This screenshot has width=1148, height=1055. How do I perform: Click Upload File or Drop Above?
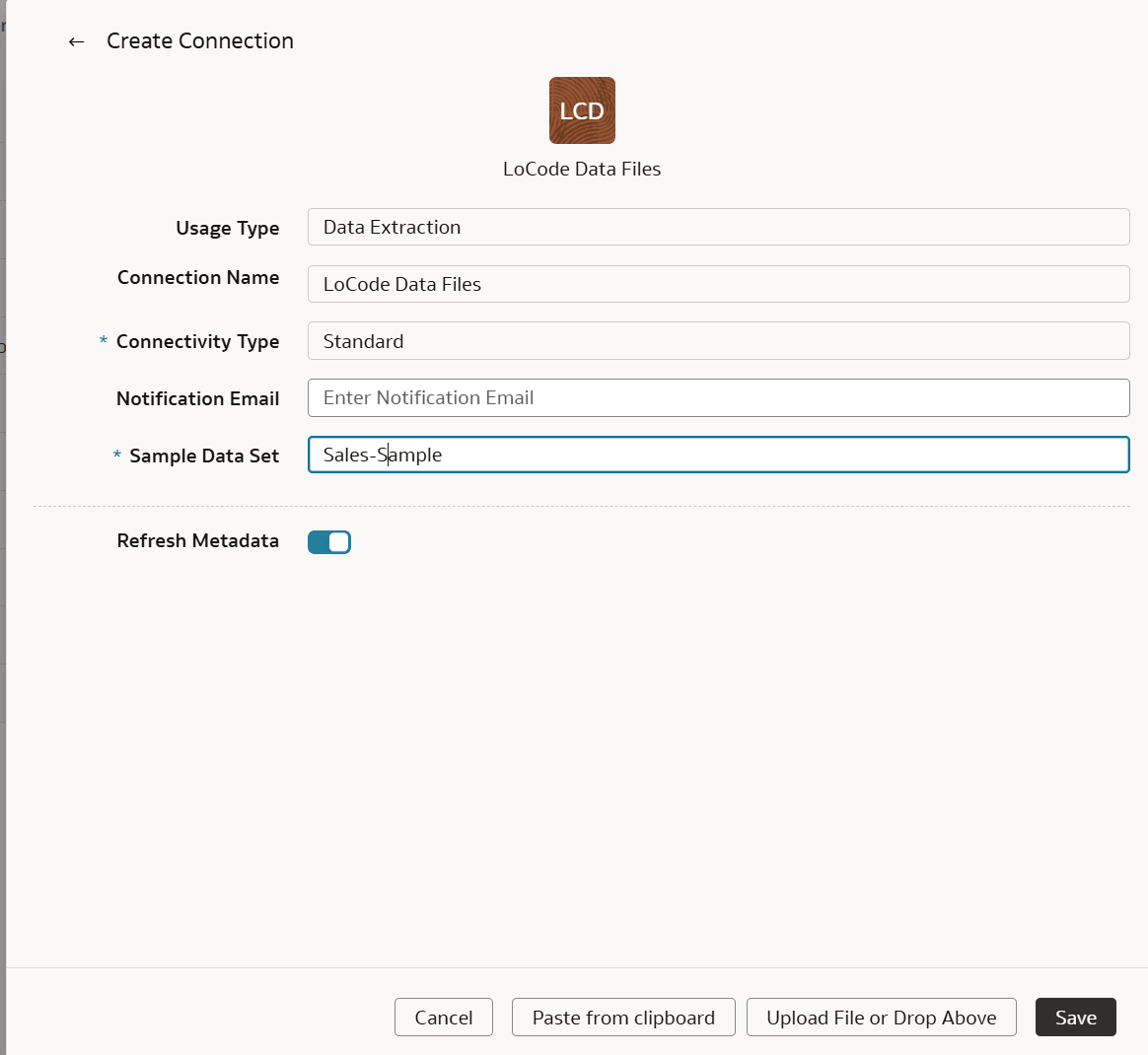[x=881, y=1017]
